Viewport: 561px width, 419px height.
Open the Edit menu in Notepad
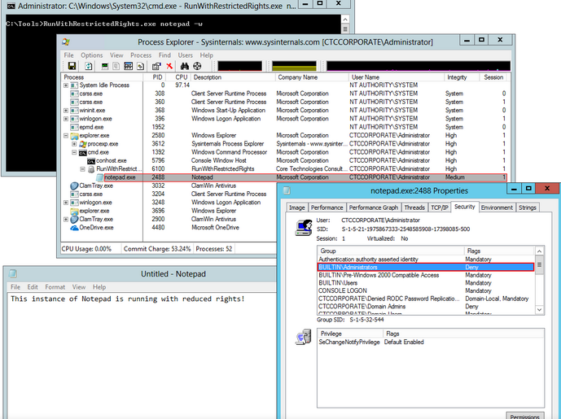coord(33,287)
